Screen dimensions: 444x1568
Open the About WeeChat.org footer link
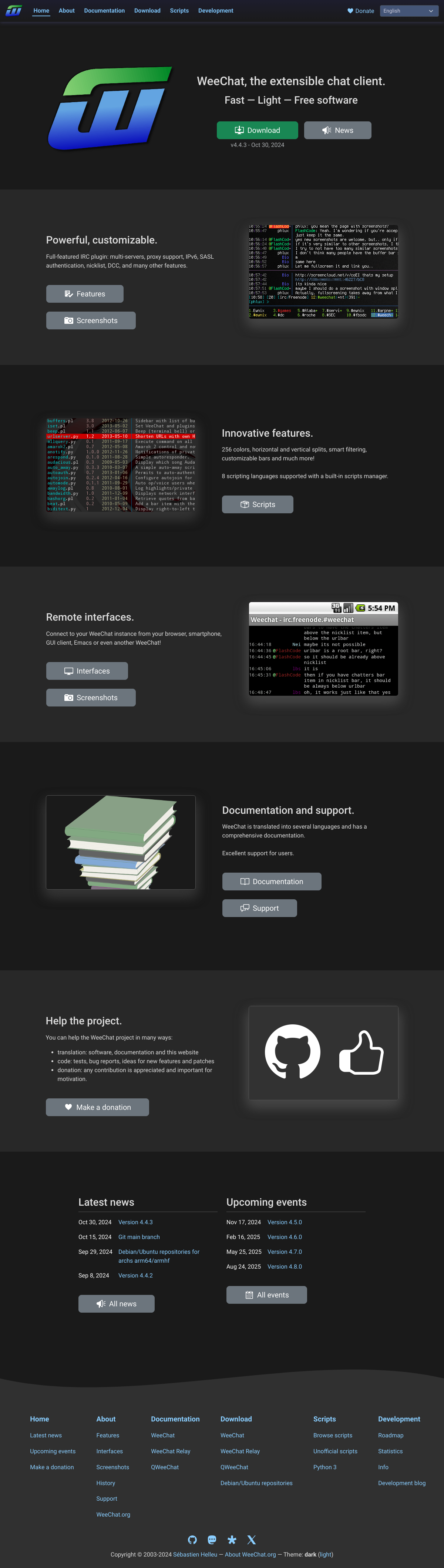click(x=250, y=1554)
